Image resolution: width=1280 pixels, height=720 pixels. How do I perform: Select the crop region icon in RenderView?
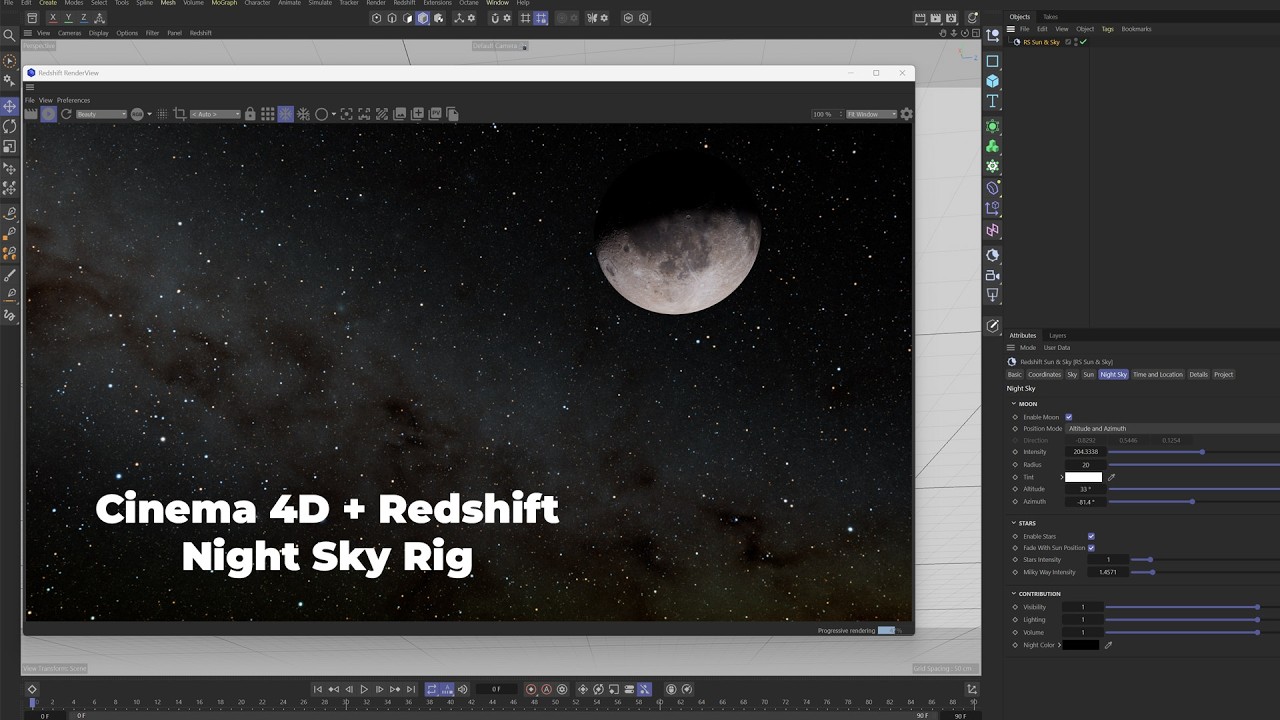pos(180,114)
